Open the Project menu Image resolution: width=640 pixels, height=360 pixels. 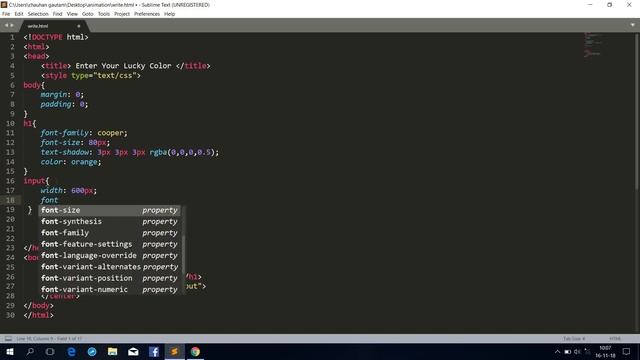point(122,14)
